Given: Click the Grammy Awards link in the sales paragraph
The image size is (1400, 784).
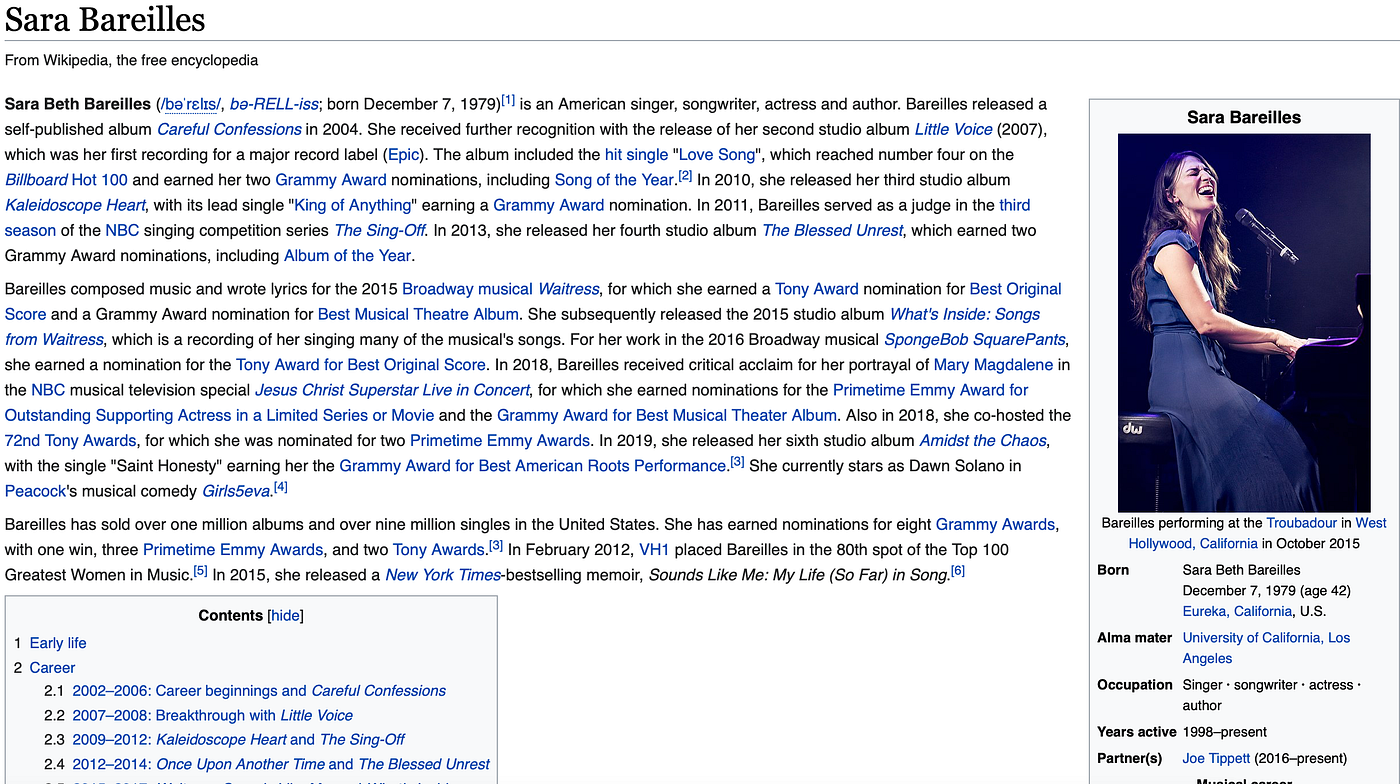Looking at the screenshot, I should pos(995,524).
